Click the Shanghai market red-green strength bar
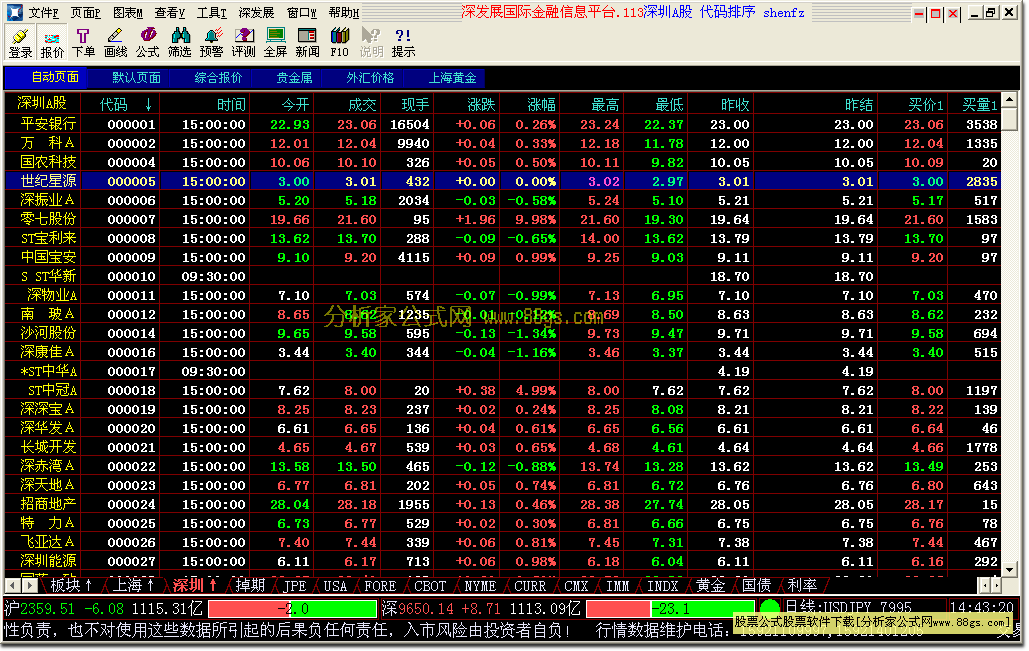This screenshot has width=1029, height=651. pos(292,608)
